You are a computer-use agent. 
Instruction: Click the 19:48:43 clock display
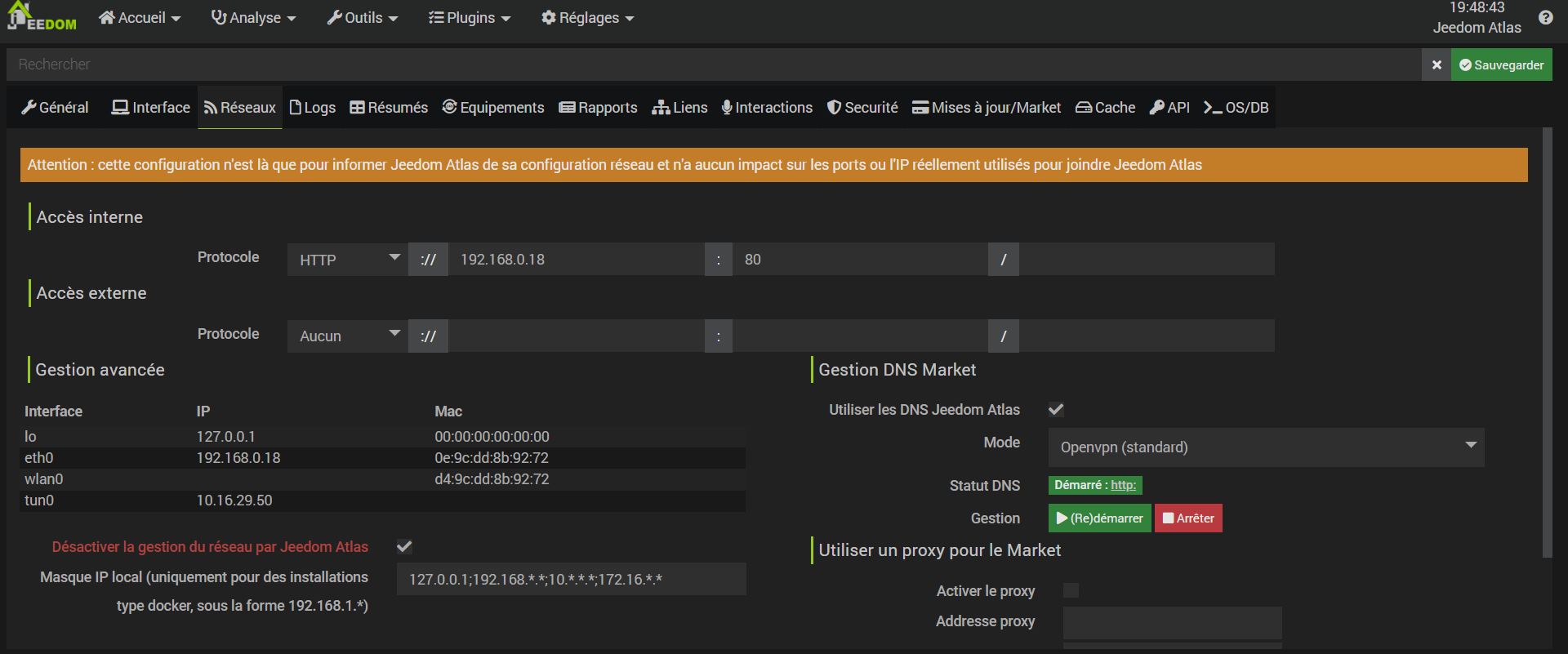click(1477, 7)
